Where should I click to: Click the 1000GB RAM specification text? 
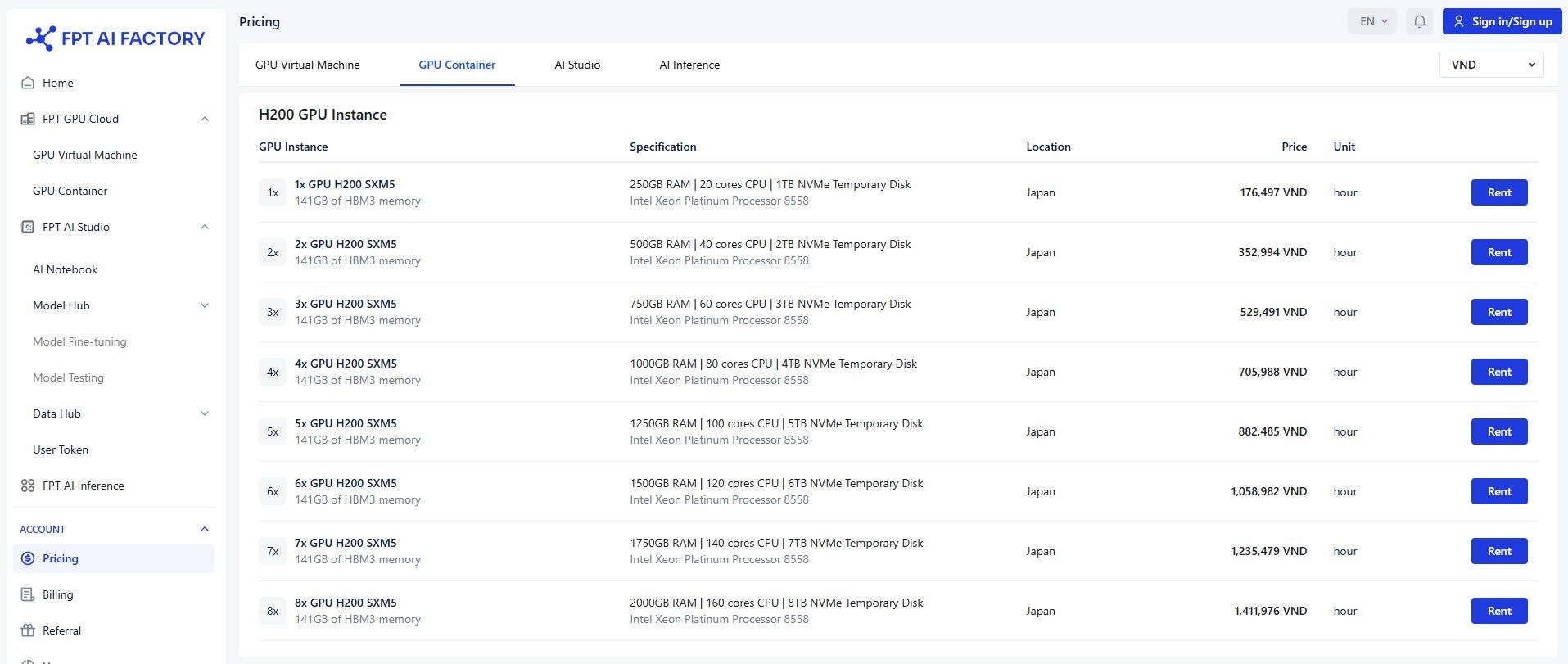point(773,364)
